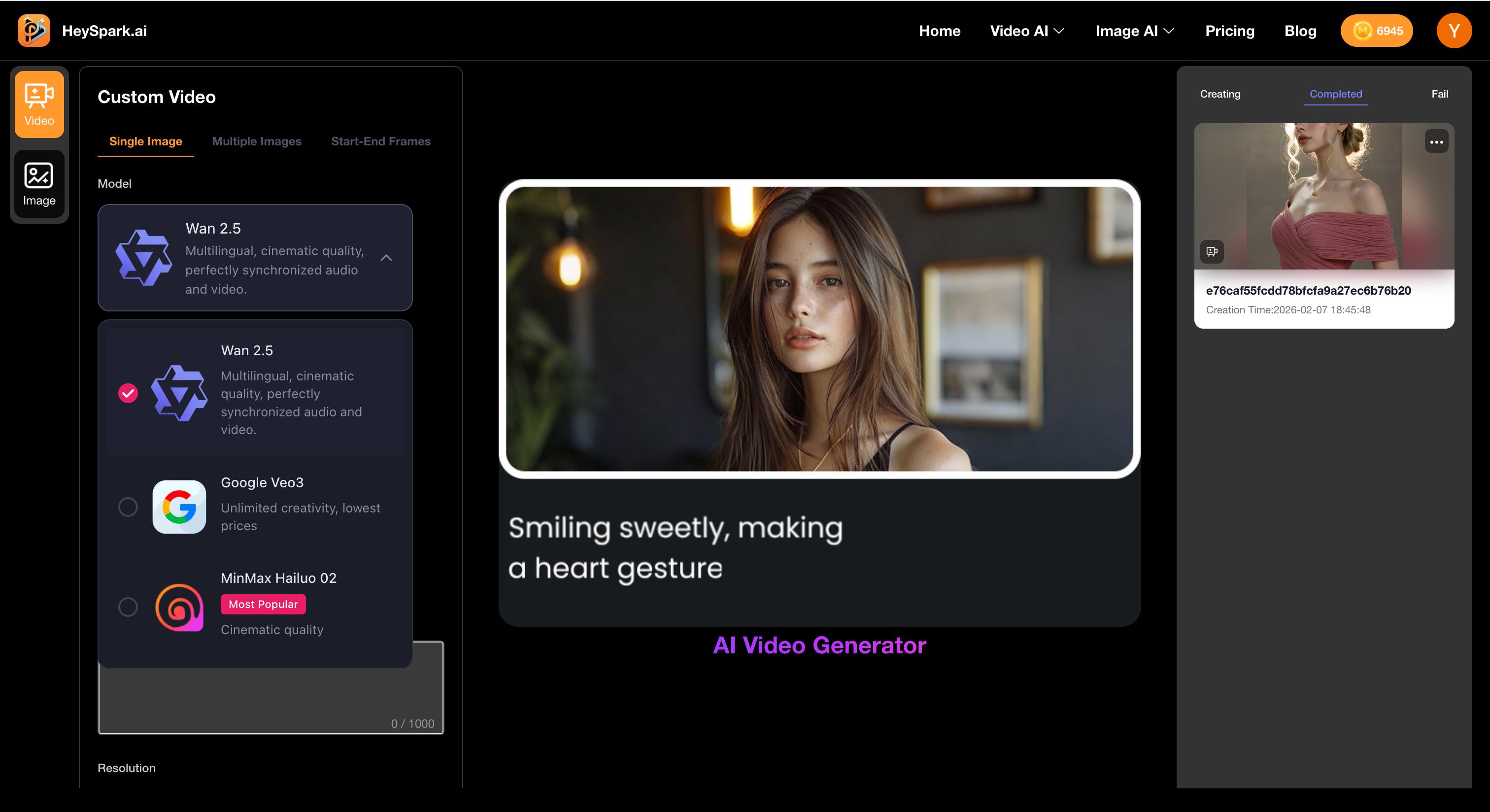The width and height of the screenshot is (1490, 812).
Task: Open the user avatar menu
Action: pos(1454,30)
